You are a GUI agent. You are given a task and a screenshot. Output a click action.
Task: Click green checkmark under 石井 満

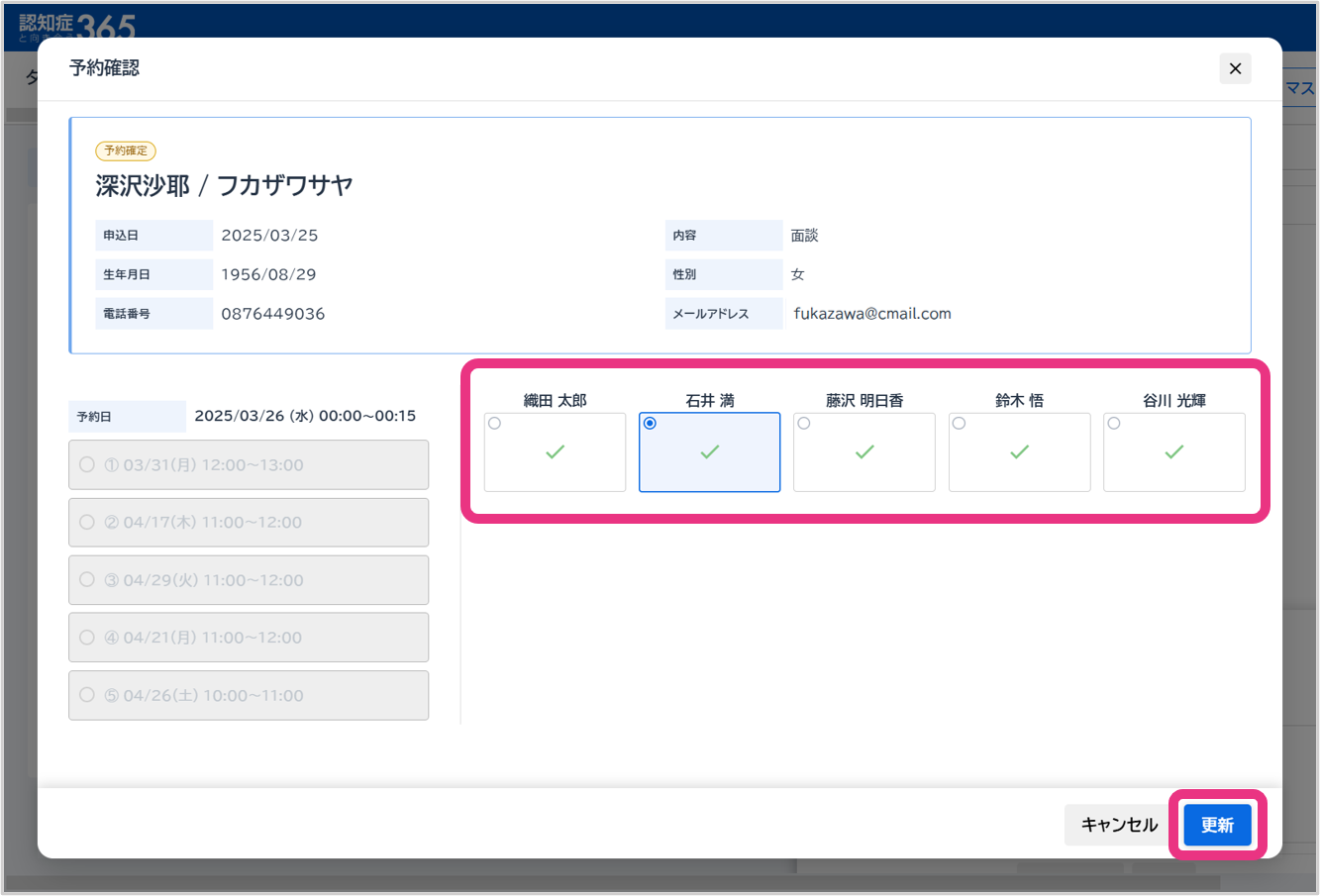[710, 452]
